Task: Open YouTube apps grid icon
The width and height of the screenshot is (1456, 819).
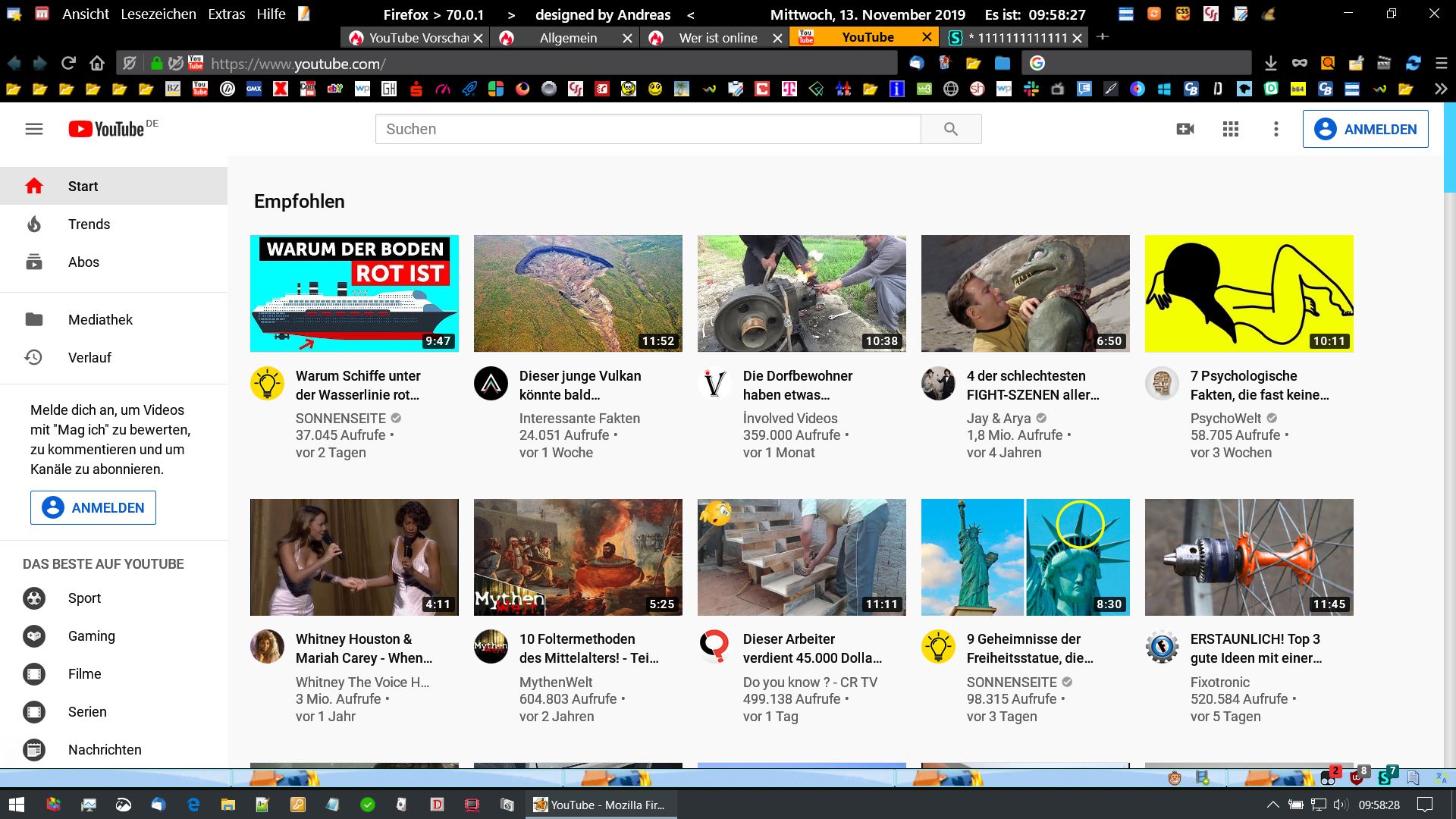Action: [1231, 129]
